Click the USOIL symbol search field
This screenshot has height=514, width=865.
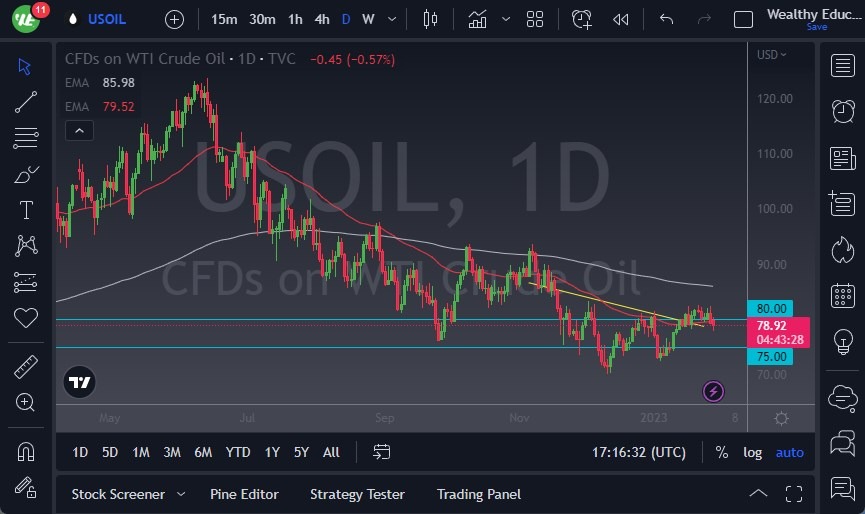[x=107, y=19]
